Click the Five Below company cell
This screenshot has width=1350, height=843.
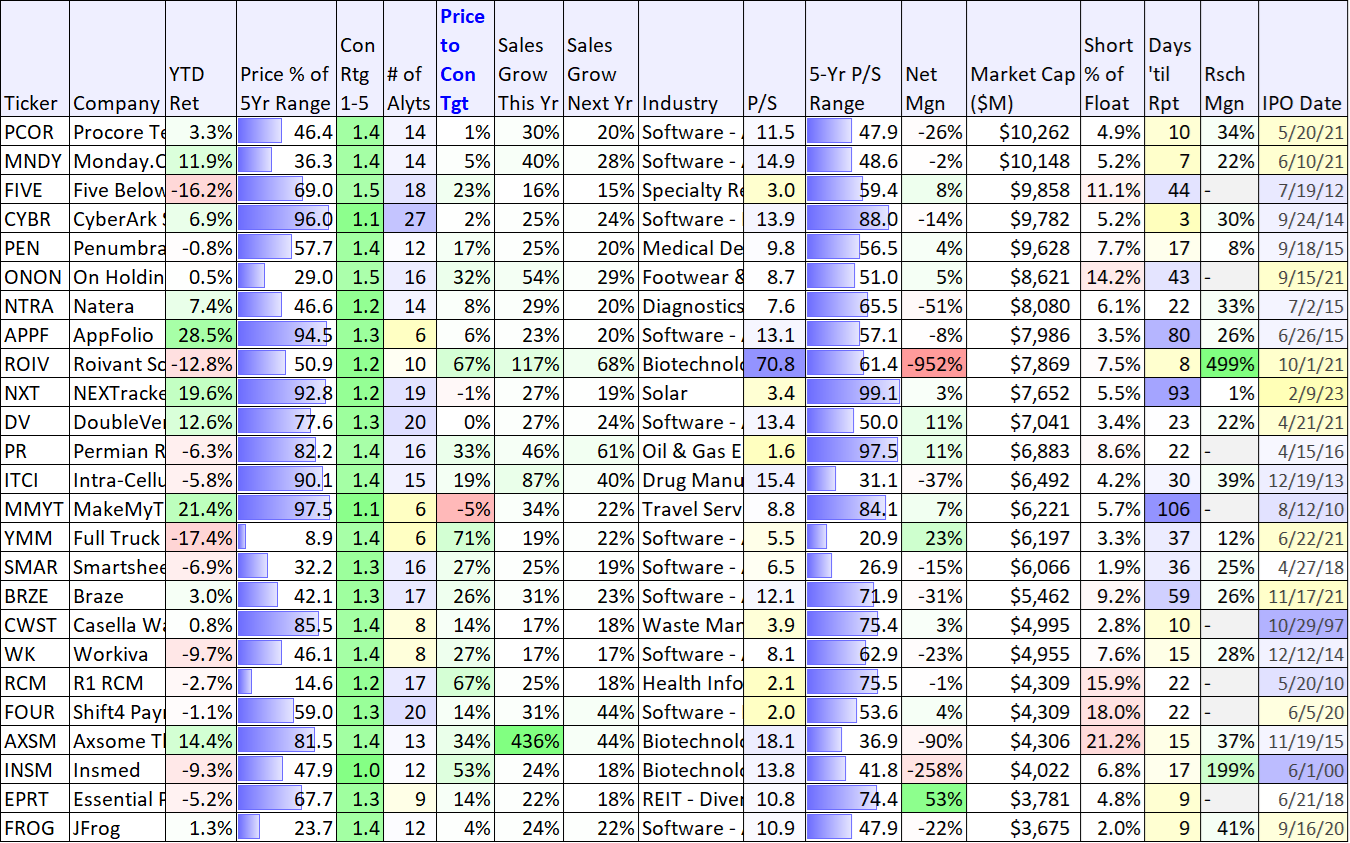coord(119,190)
